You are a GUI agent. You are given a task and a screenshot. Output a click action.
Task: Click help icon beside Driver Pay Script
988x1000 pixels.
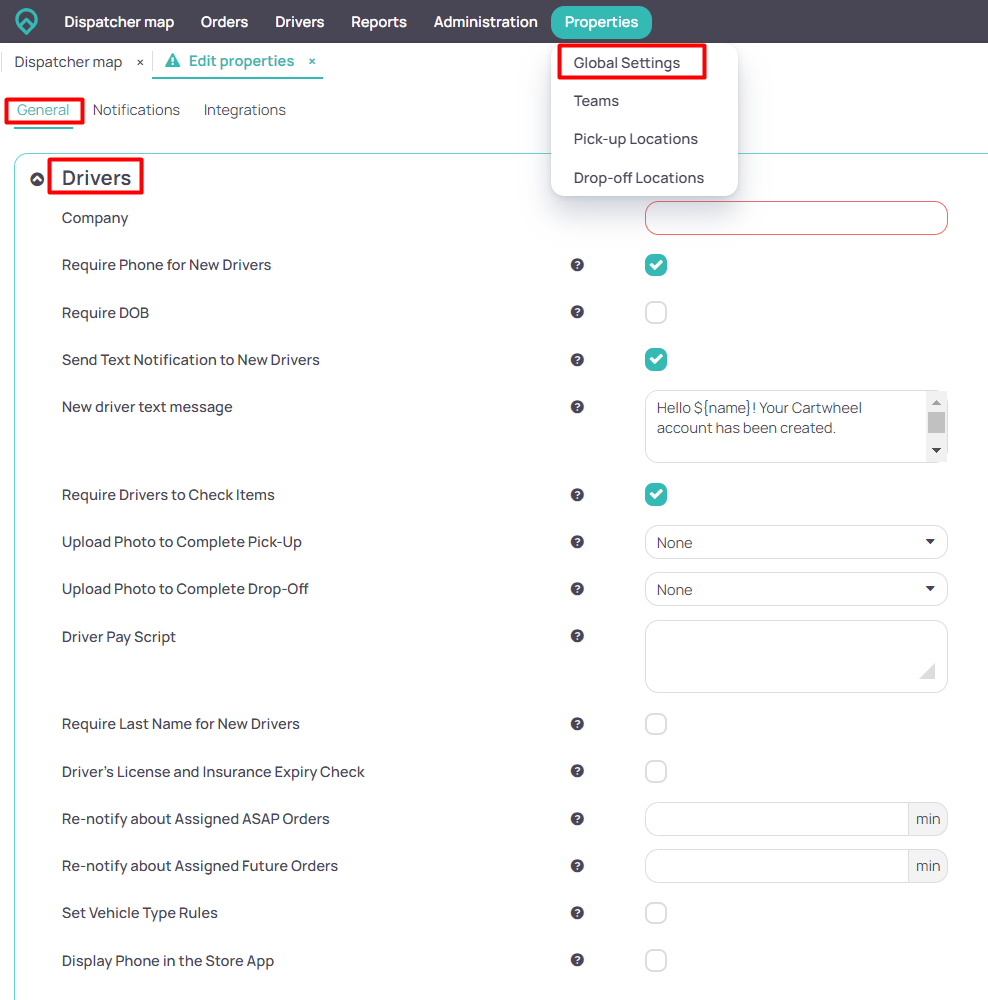tap(577, 636)
